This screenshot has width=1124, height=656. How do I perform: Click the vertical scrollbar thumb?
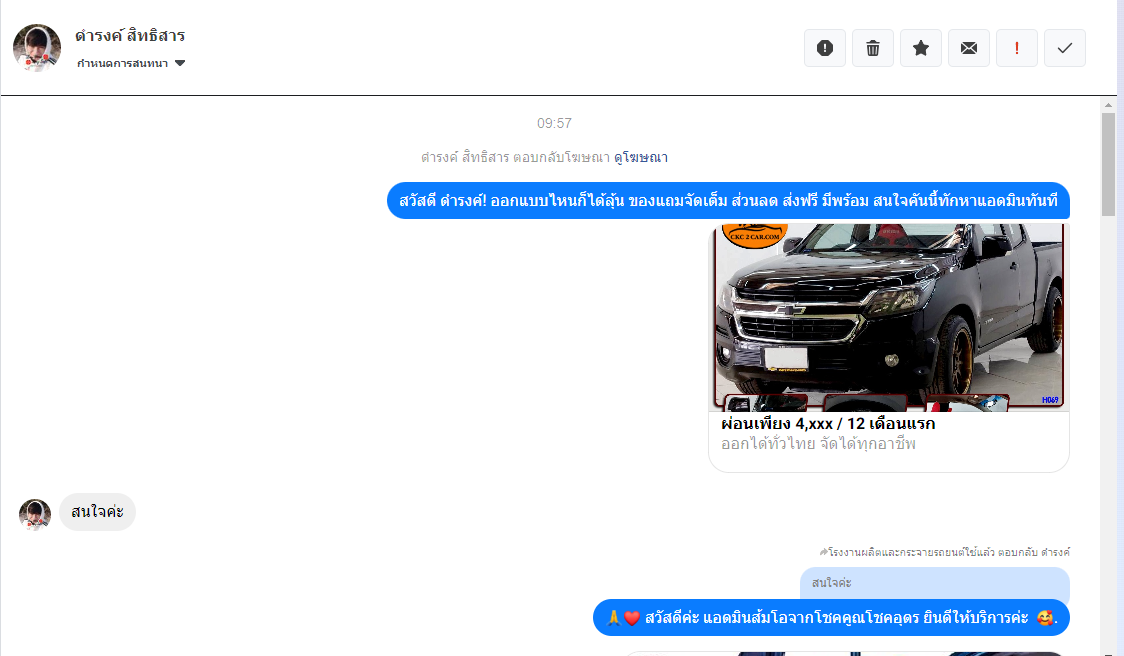click(x=1108, y=164)
